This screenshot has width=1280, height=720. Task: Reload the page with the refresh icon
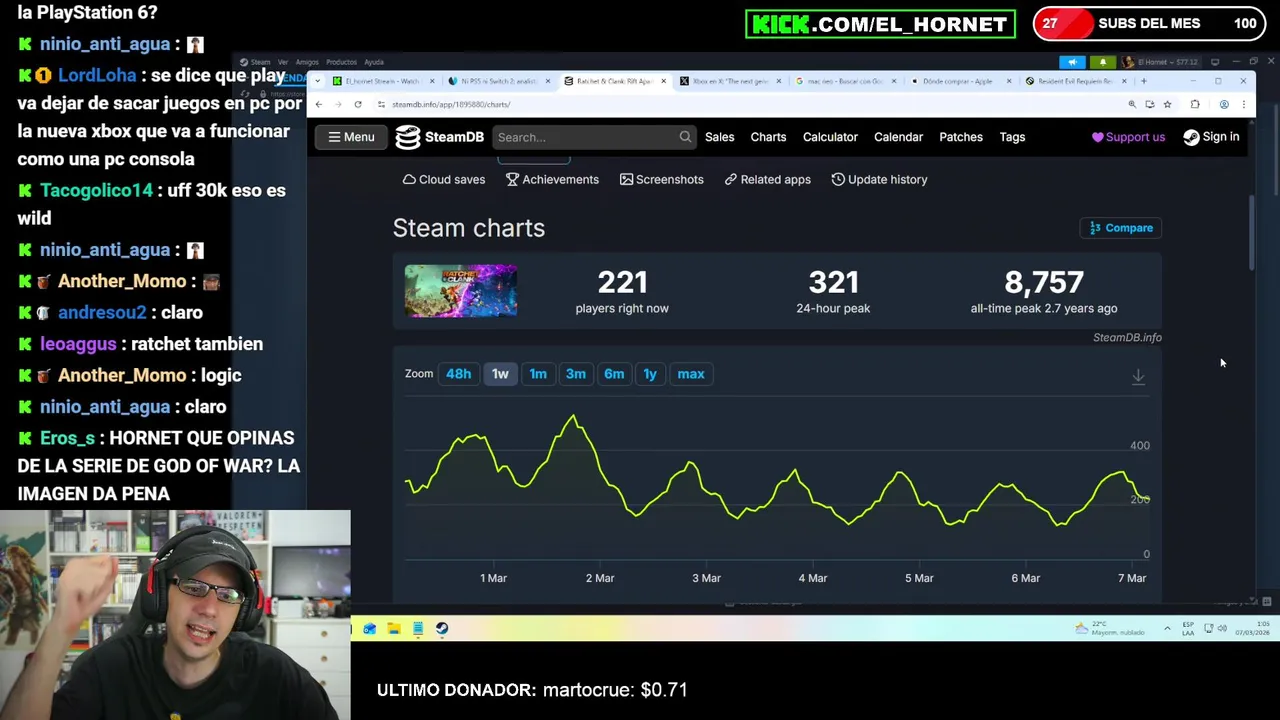tap(358, 104)
